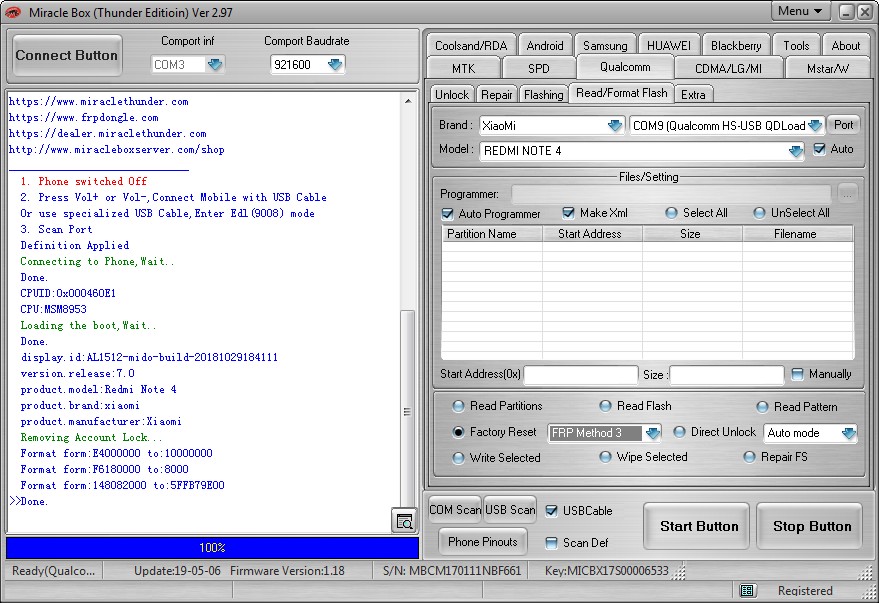Choose the Read Partitions radio button
This screenshot has height=603, width=879.
459,406
